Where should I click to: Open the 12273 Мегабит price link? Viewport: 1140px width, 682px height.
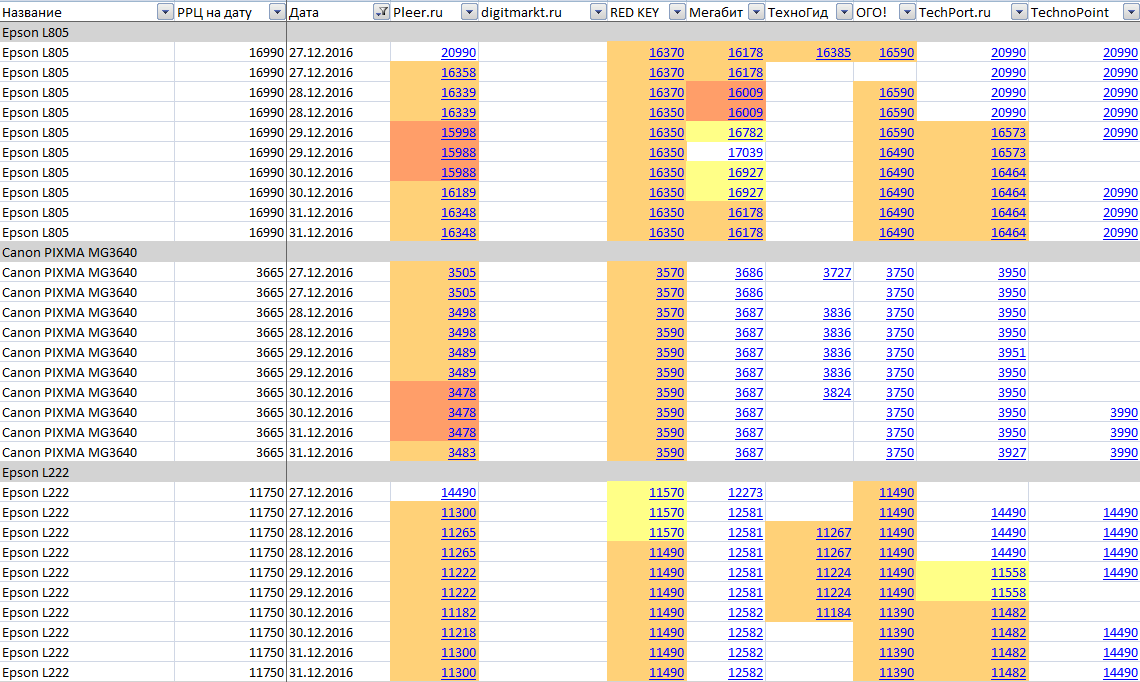pyautogui.click(x=745, y=492)
